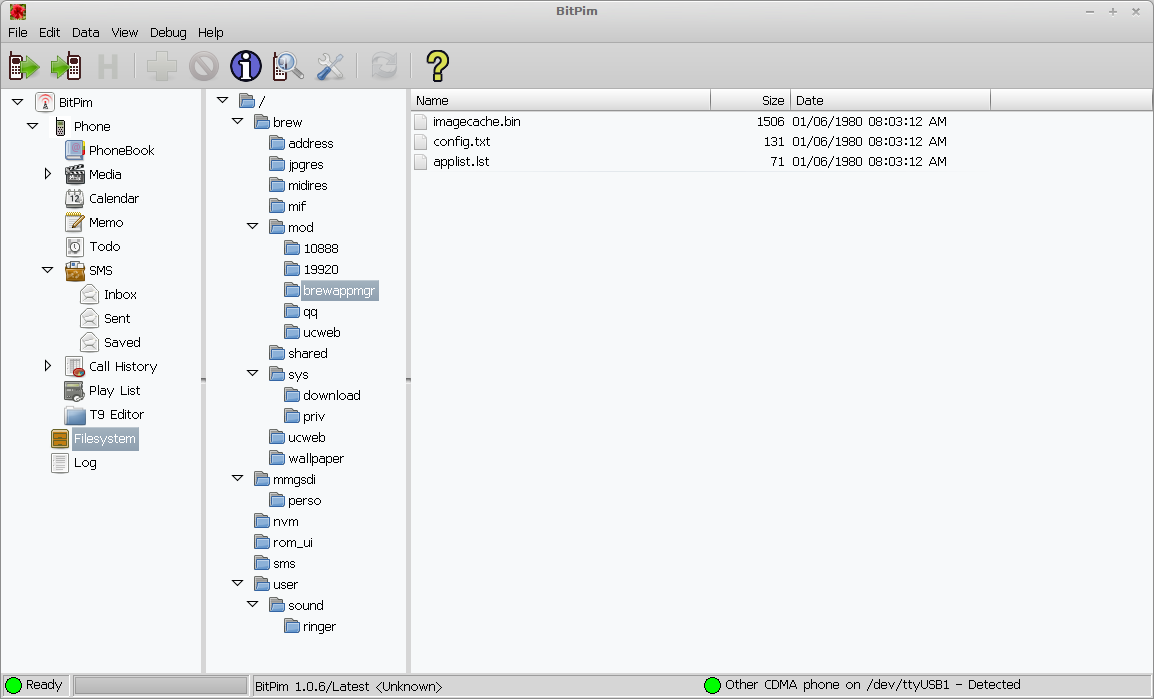
Task: Click the disabled History H toolbar icon
Action: 107,66
